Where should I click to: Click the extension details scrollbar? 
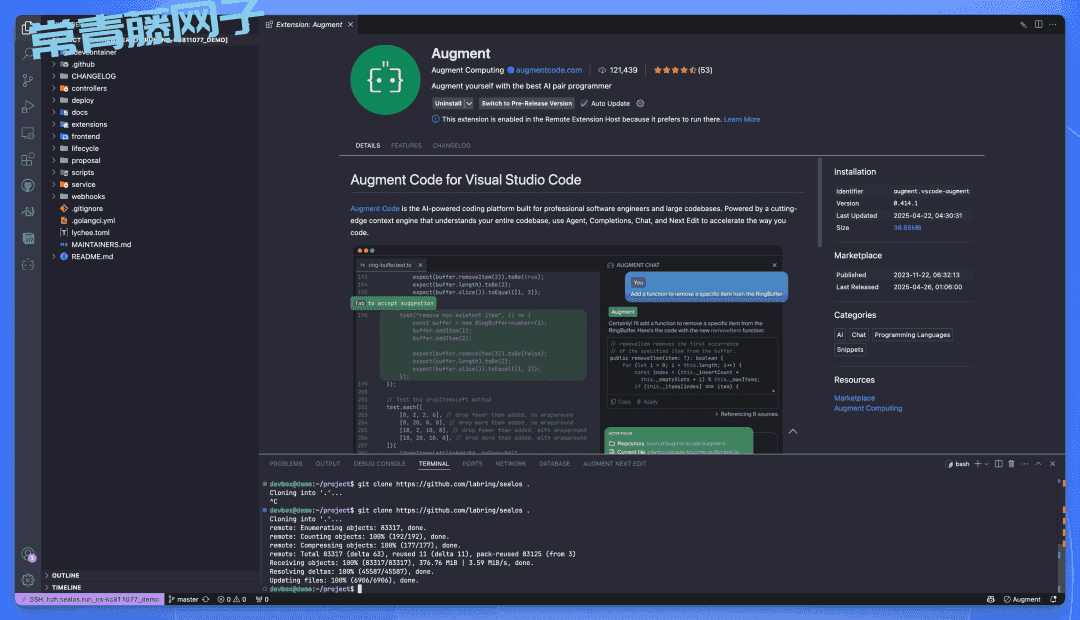coord(819,203)
